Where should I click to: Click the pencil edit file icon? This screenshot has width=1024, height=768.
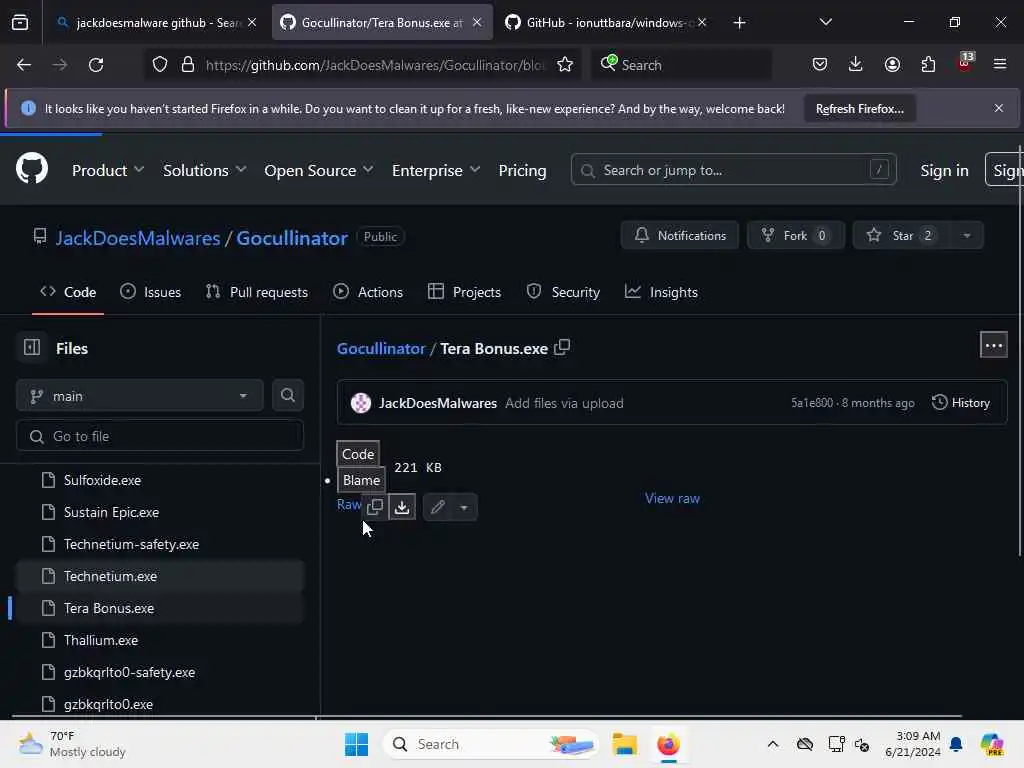pyautogui.click(x=438, y=507)
